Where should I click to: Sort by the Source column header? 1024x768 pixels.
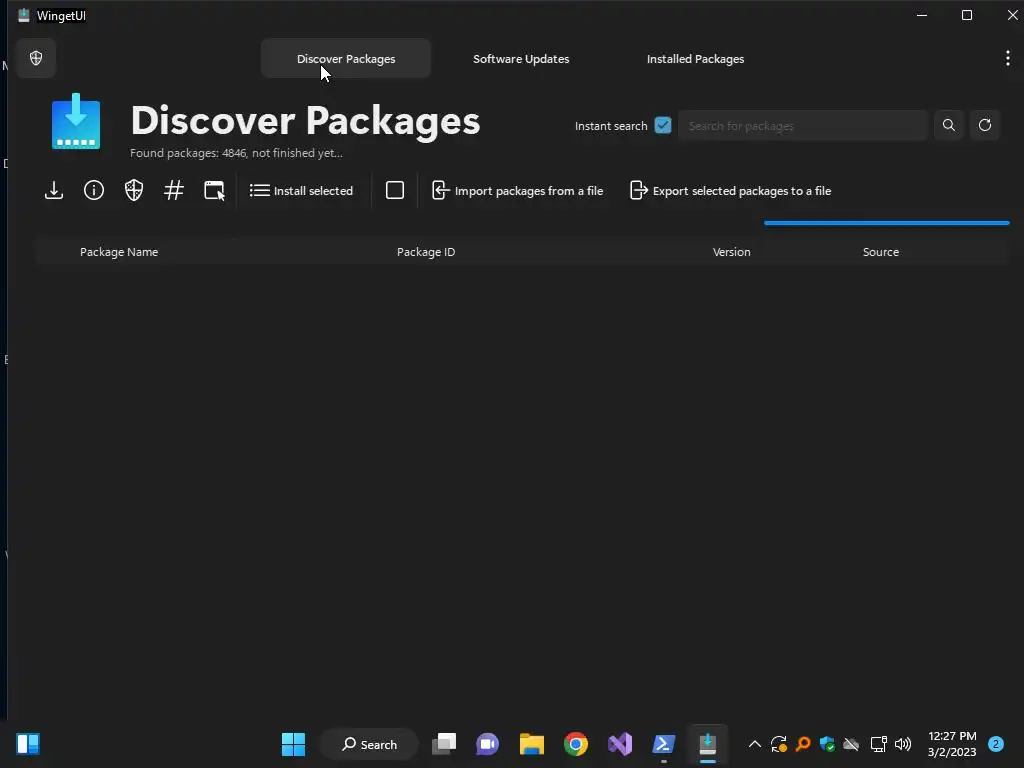click(x=880, y=251)
